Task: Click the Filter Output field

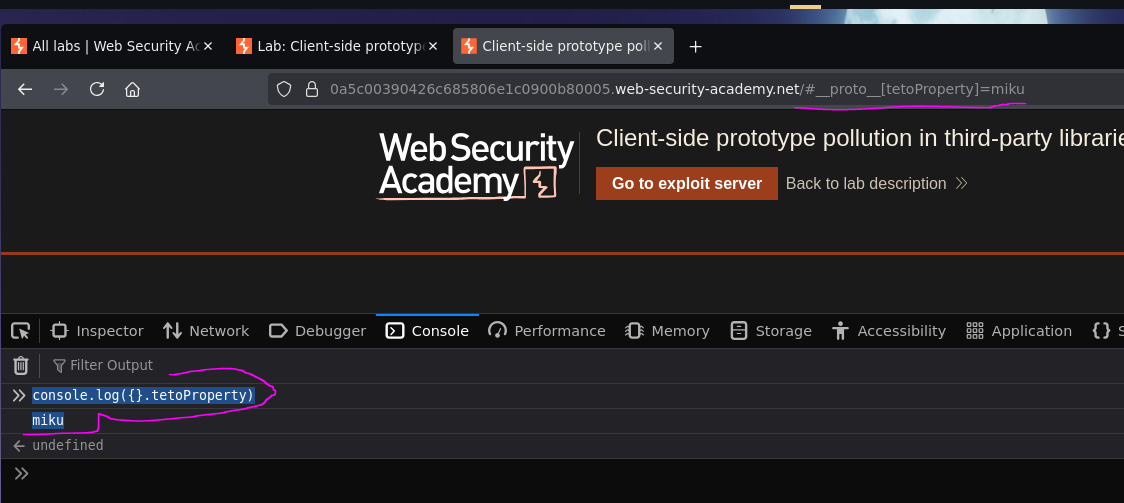Action: [103, 365]
